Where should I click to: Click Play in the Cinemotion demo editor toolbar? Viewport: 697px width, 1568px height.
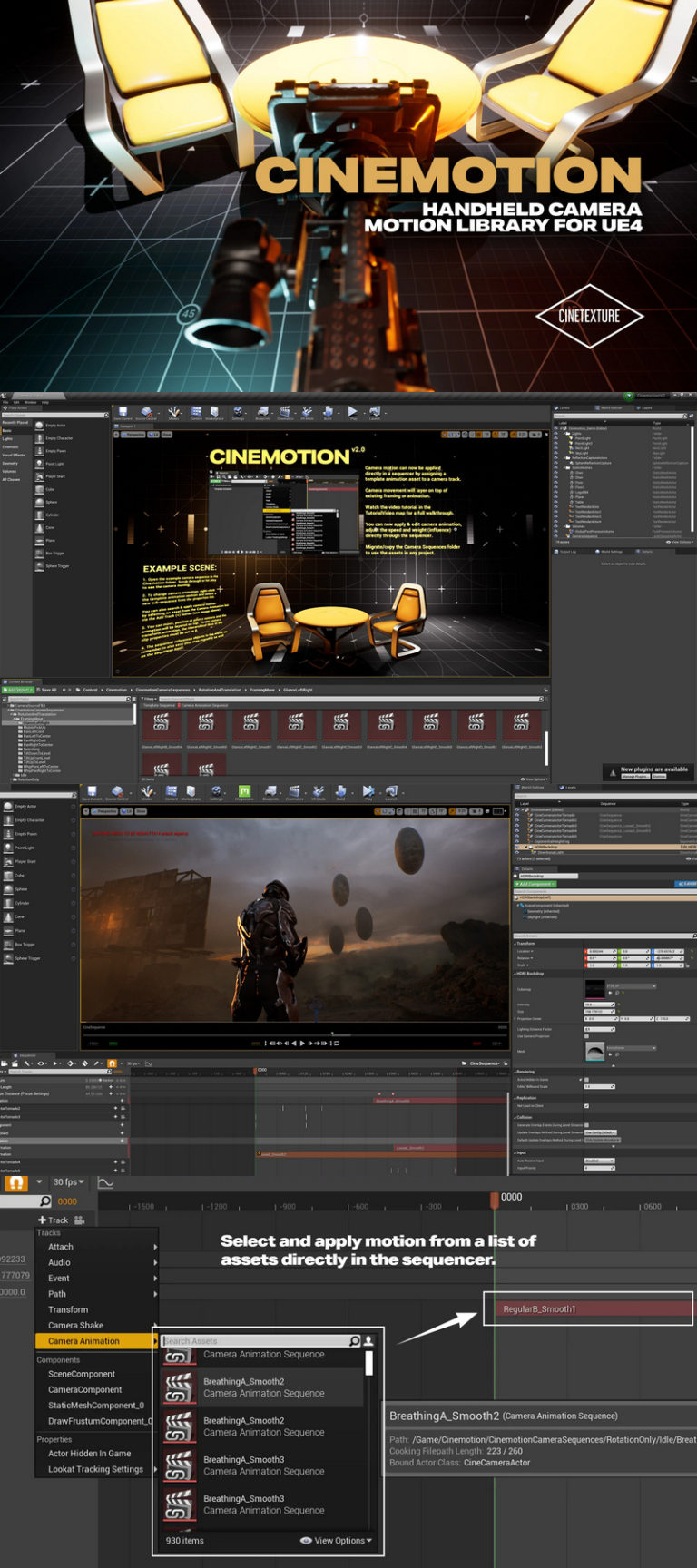[355, 413]
